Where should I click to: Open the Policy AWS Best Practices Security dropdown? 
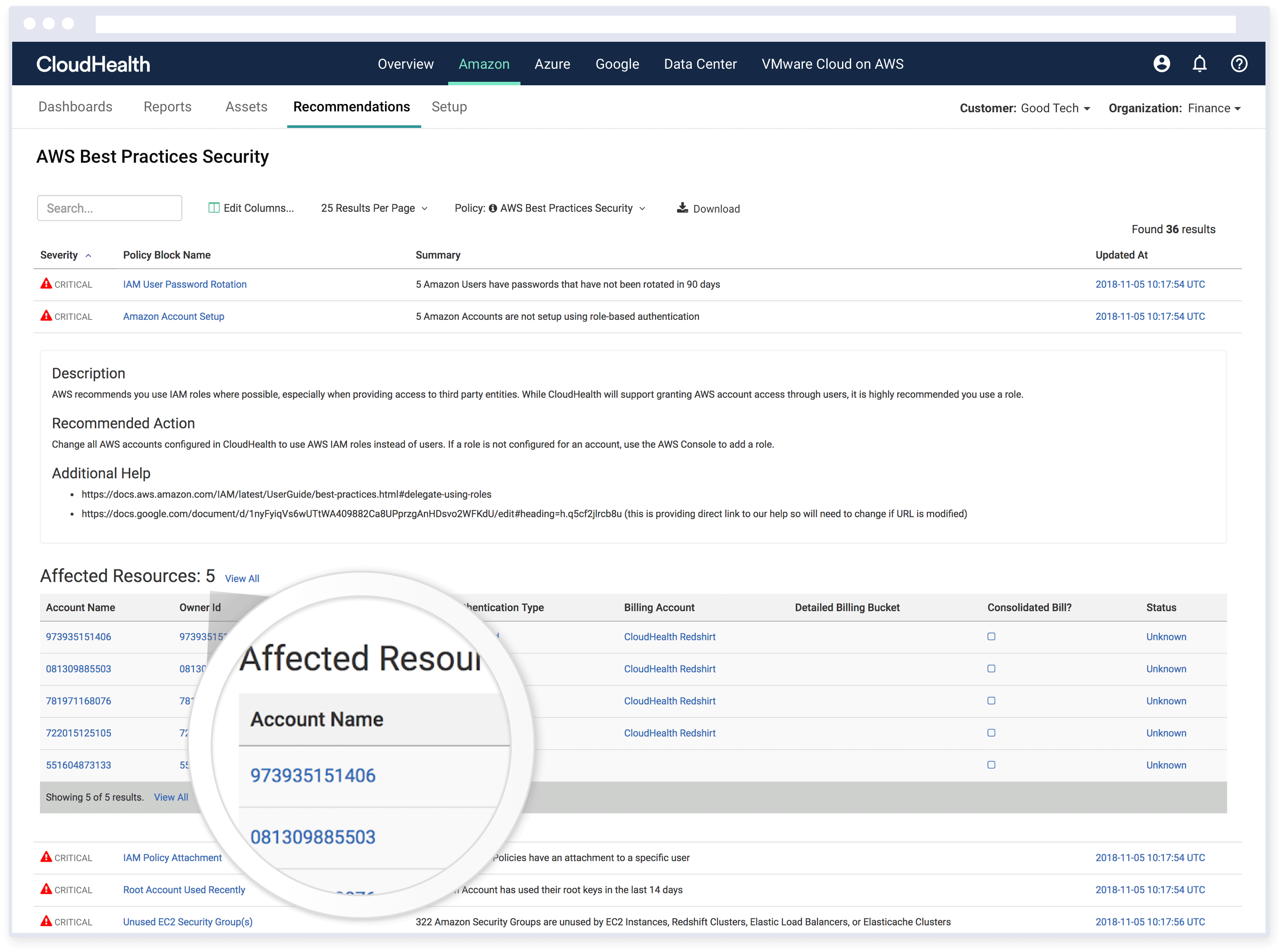[x=550, y=208]
